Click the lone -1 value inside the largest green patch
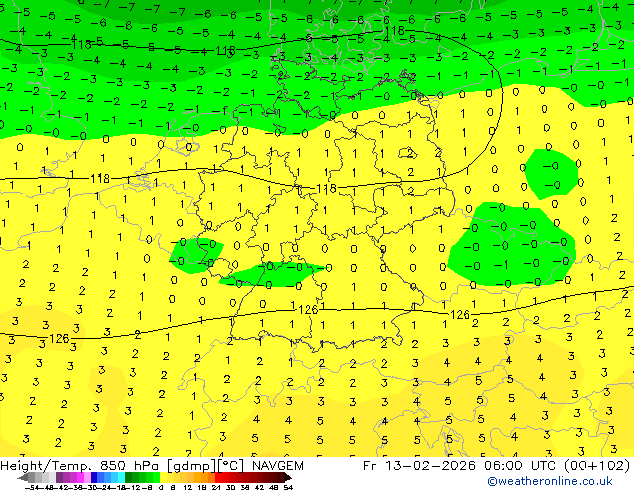This screenshot has width=634, height=490. [501, 265]
